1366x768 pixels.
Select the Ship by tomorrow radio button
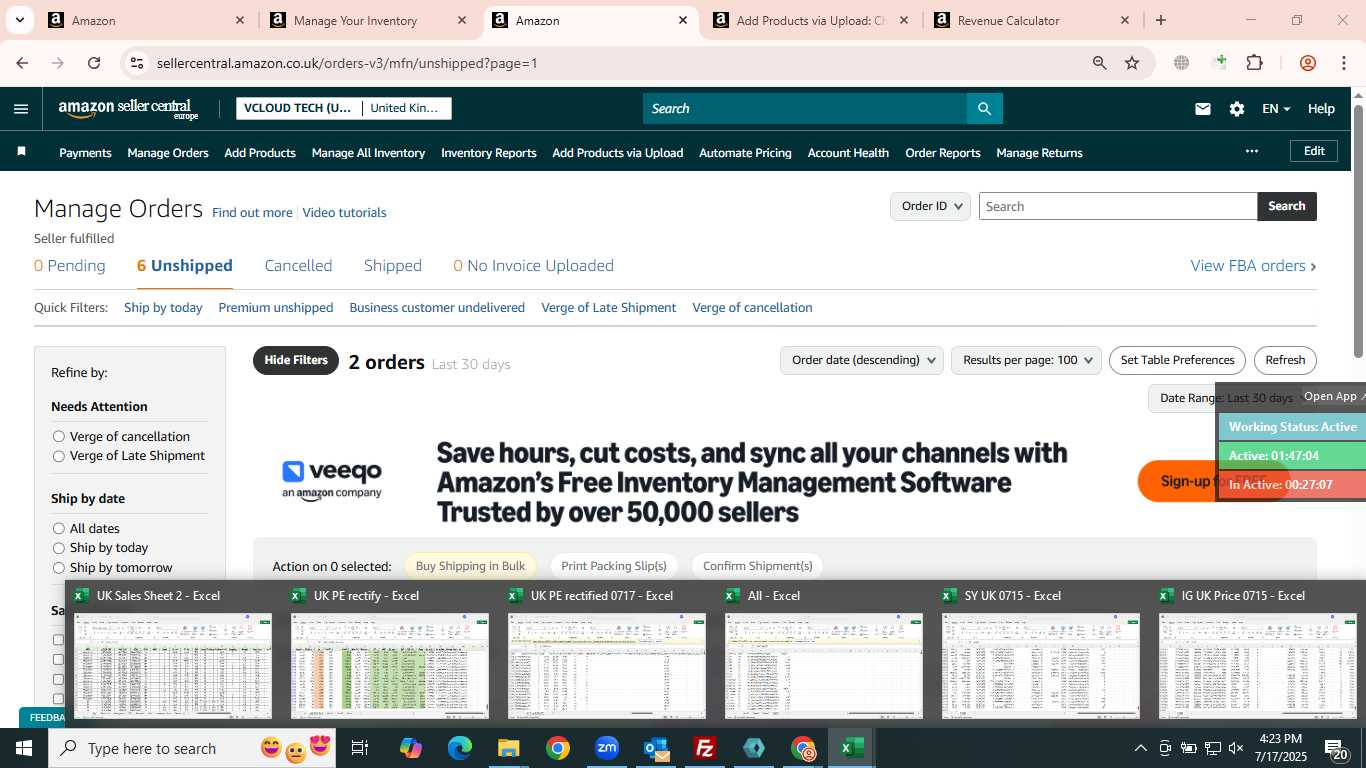pos(59,567)
